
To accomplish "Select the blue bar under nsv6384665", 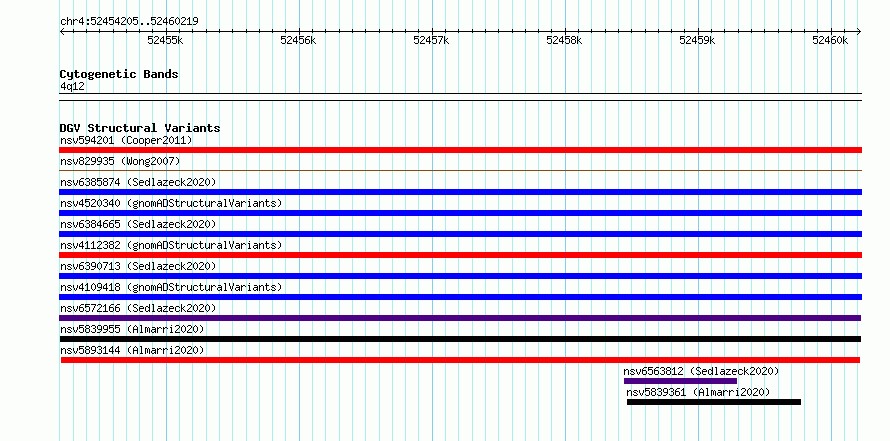I will pyautogui.click(x=460, y=234).
